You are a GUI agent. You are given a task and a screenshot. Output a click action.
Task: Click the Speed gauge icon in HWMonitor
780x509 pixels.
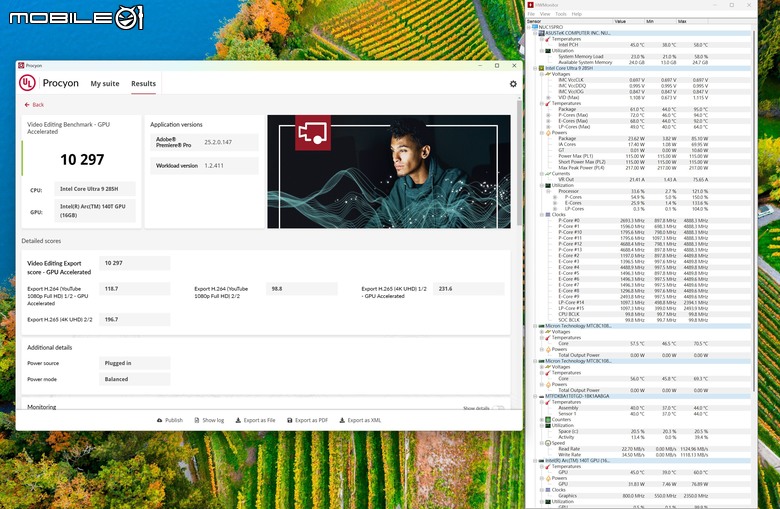click(548, 443)
